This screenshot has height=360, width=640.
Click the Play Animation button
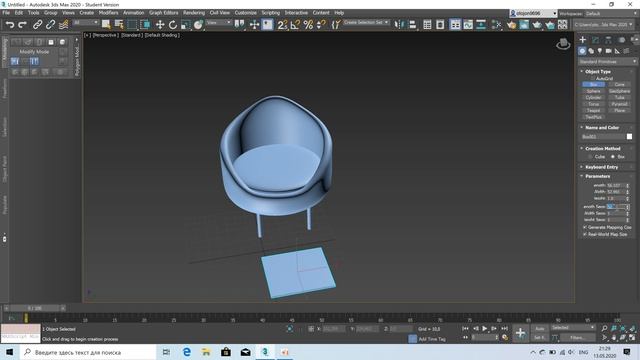point(484,329)
